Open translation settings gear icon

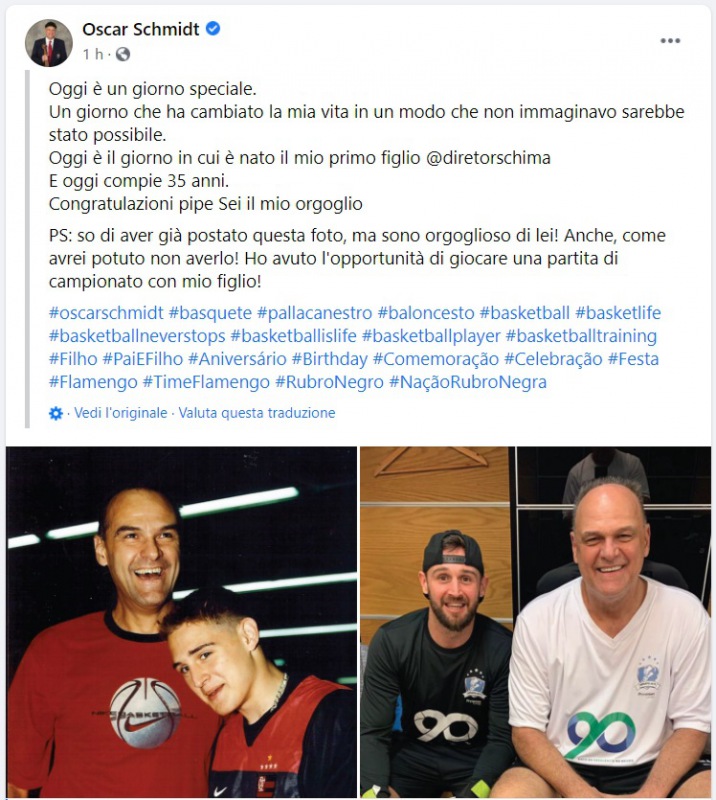point(56,413)
